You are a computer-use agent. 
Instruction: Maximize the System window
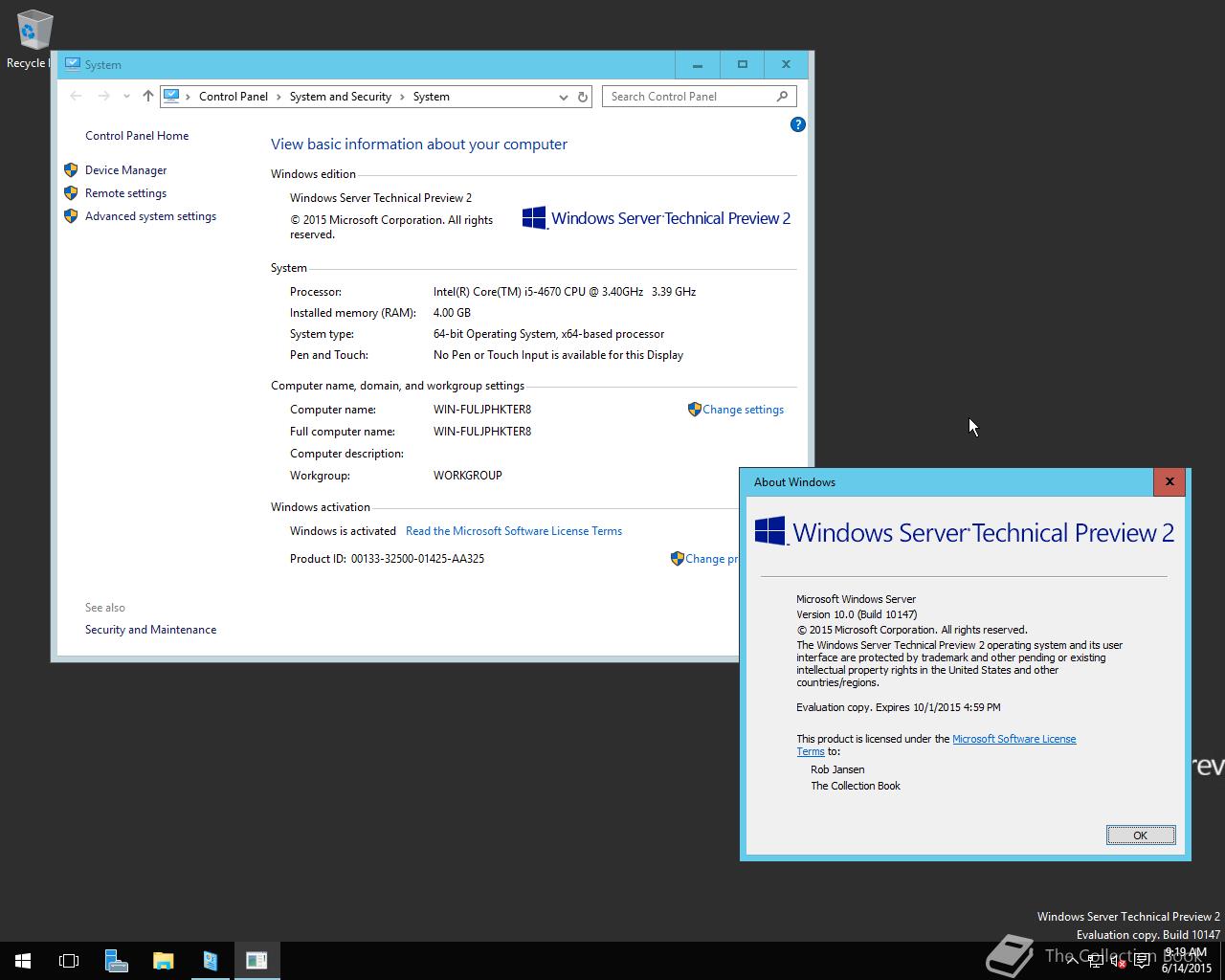pos(742,64)
